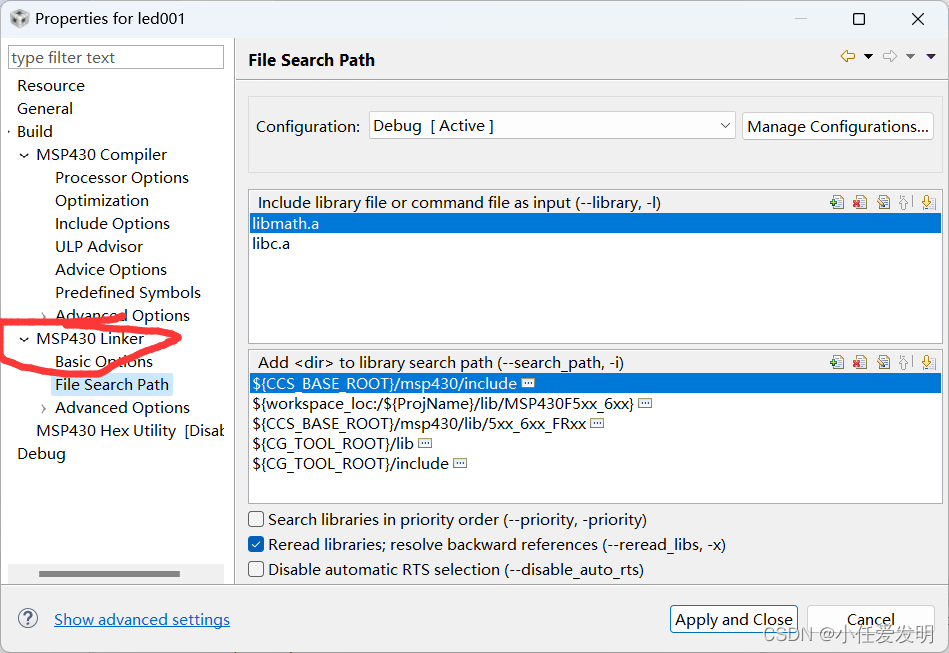Add a directory to --search_path list
The image size is (949, 653).
837,363
